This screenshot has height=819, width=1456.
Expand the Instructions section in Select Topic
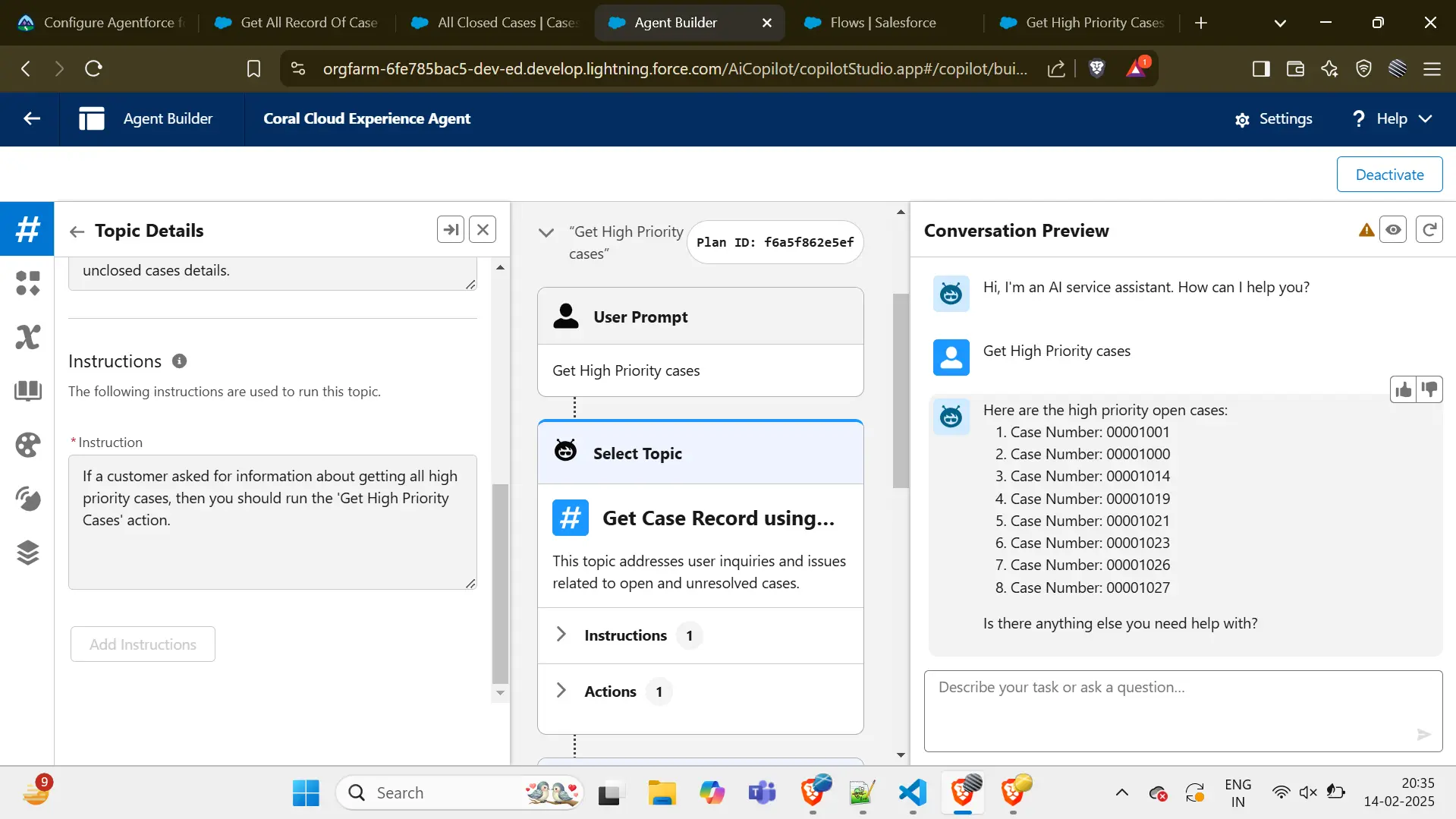(x=561, y=635)
